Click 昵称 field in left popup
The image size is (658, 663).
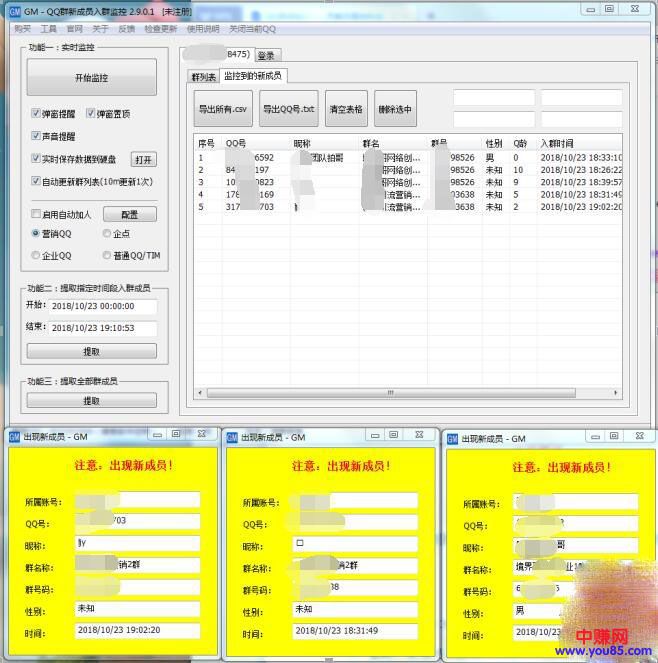click(x=138, y=543)
